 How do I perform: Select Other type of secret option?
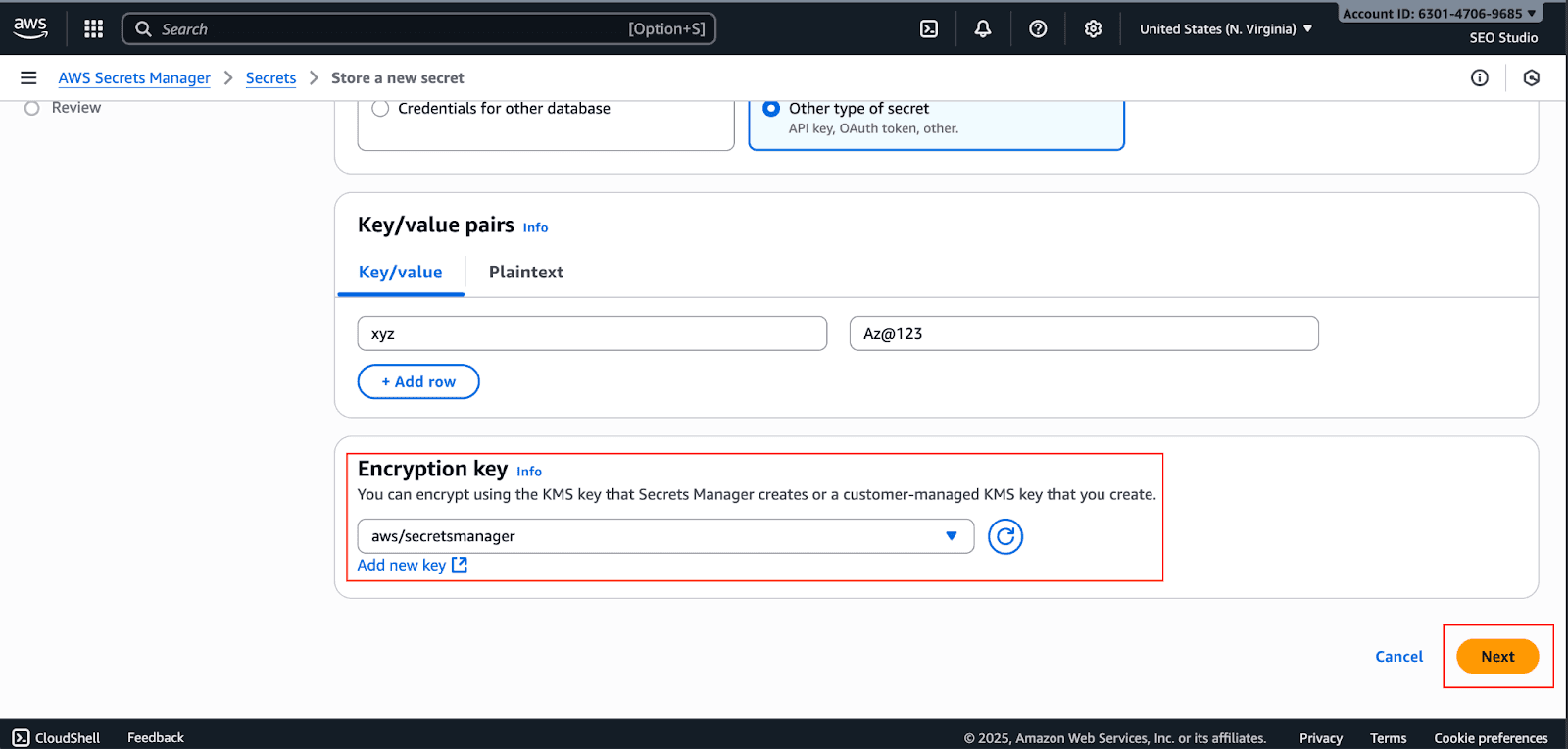click(x=771, y=109)
